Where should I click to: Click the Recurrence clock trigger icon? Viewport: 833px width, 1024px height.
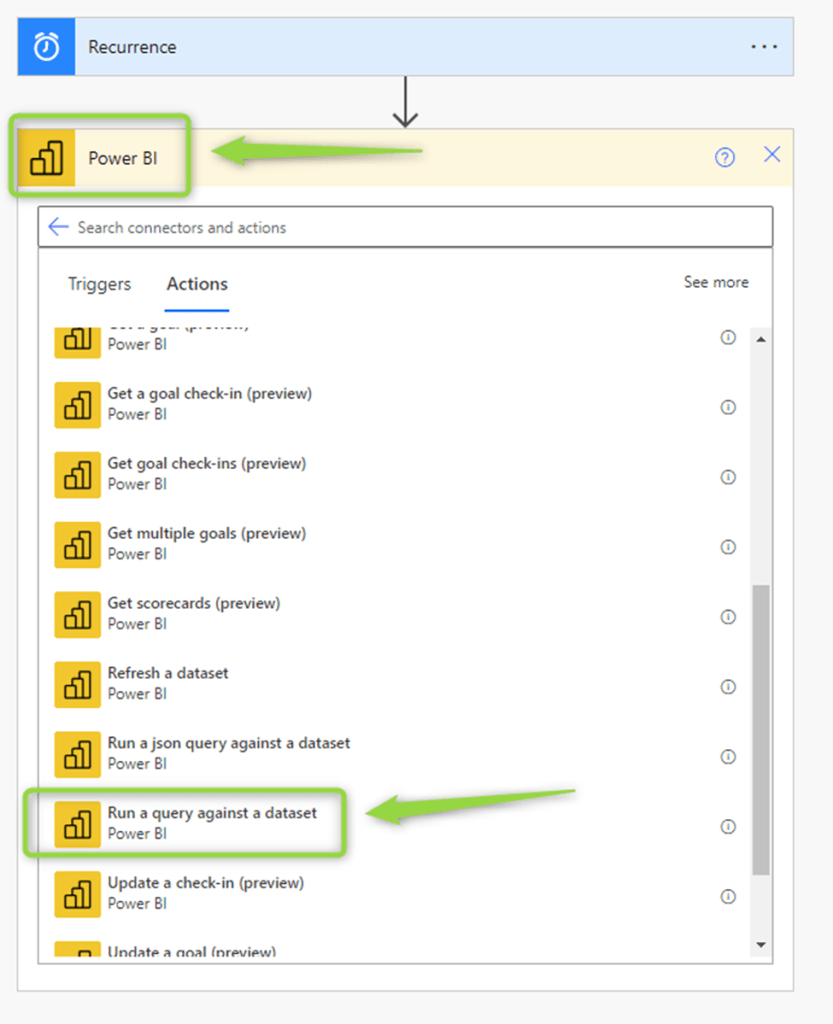(x=46, y=47)
